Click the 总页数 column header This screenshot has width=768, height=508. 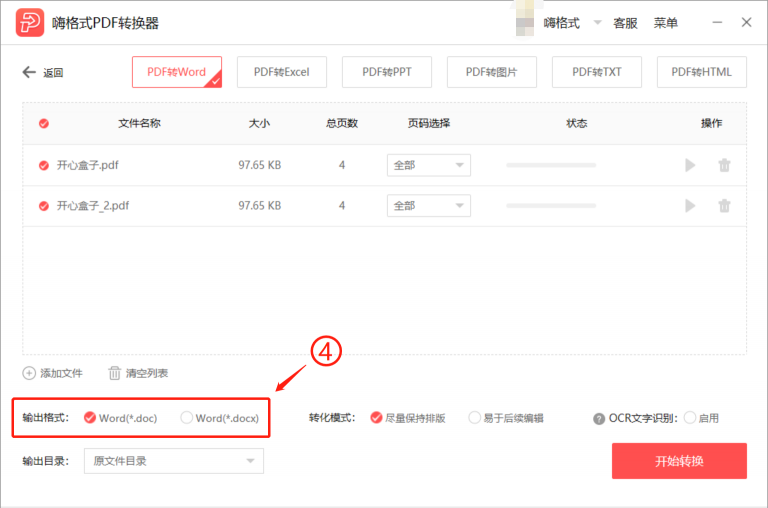click(342, 123)
